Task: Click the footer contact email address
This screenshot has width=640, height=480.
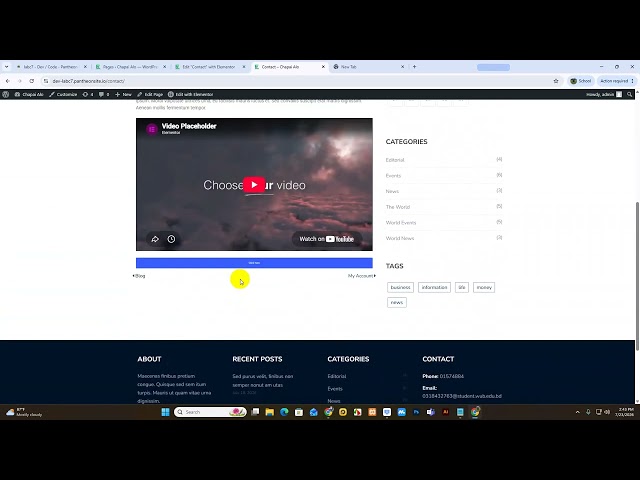Action: pyautogui.click(x=462, y=396)
